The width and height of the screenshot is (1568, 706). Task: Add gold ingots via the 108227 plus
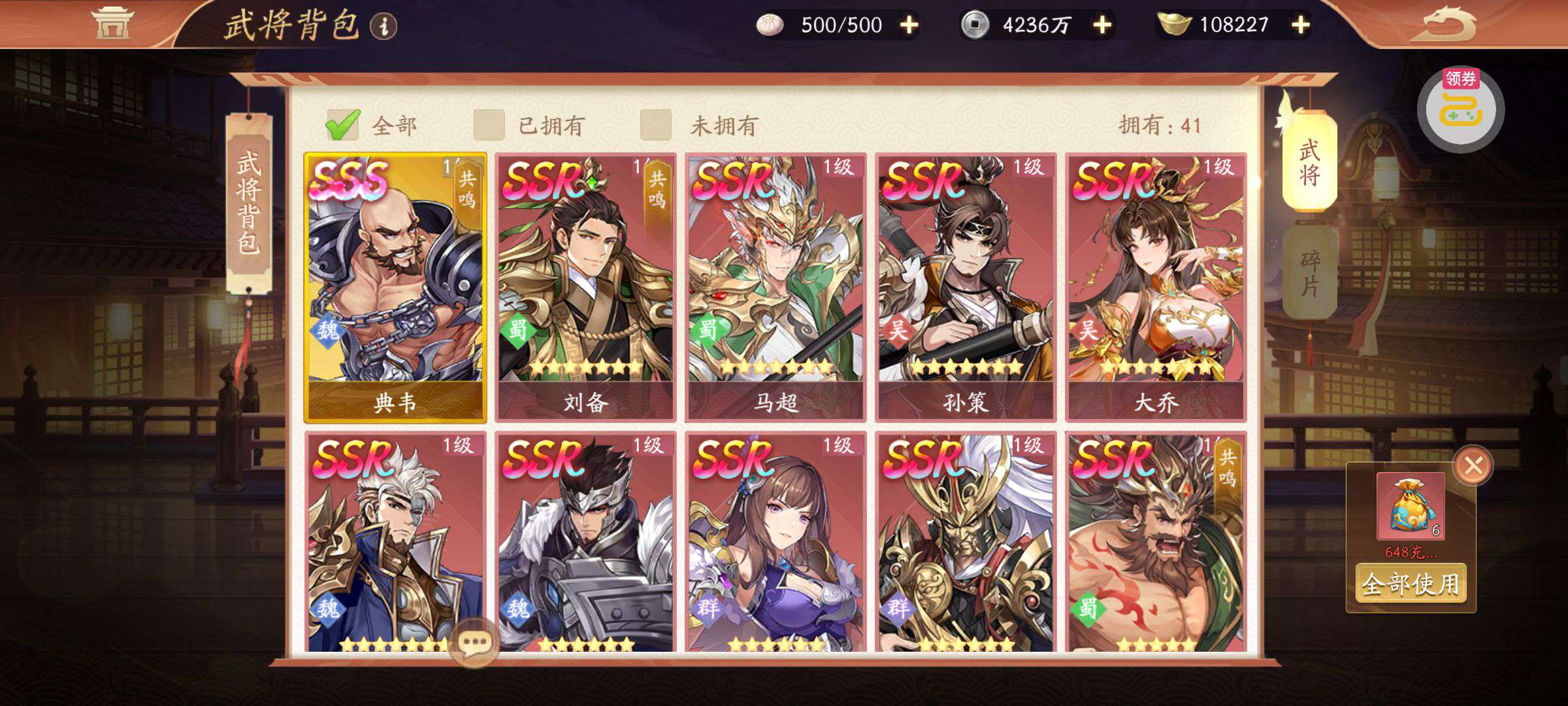tap(1300, 25)
